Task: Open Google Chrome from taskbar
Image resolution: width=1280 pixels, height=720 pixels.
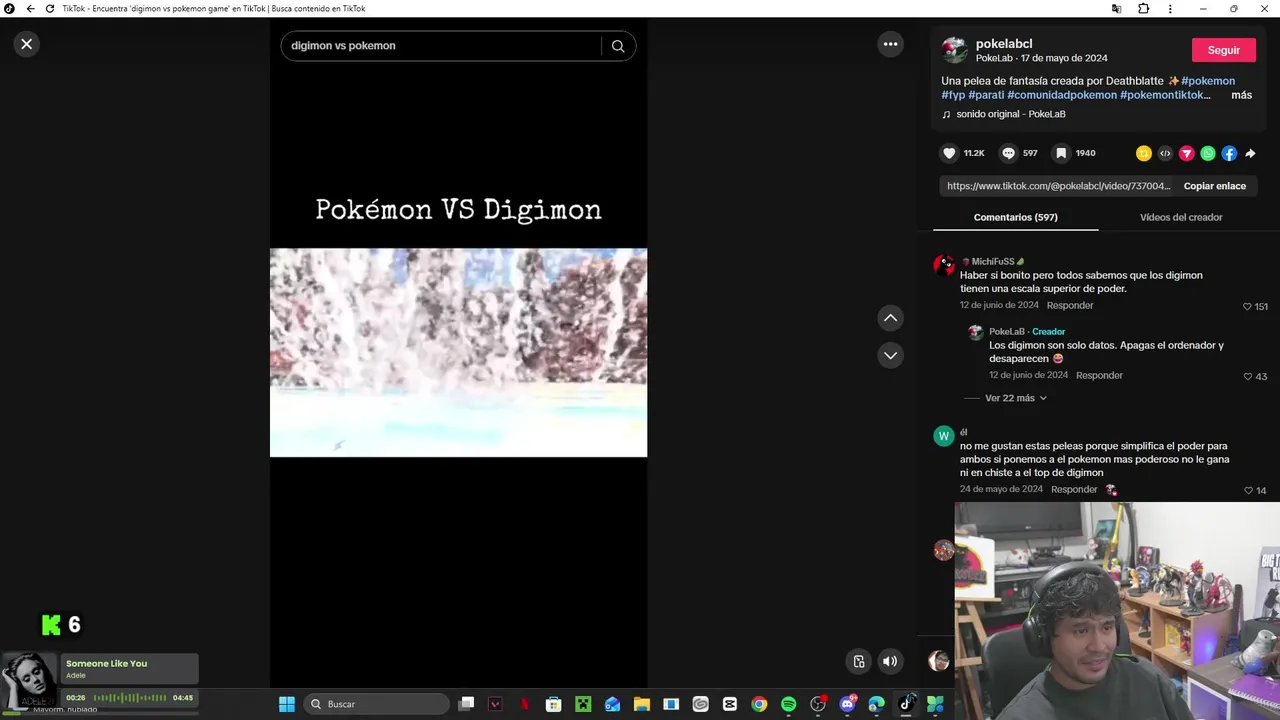Action: [x=759, y=704]
